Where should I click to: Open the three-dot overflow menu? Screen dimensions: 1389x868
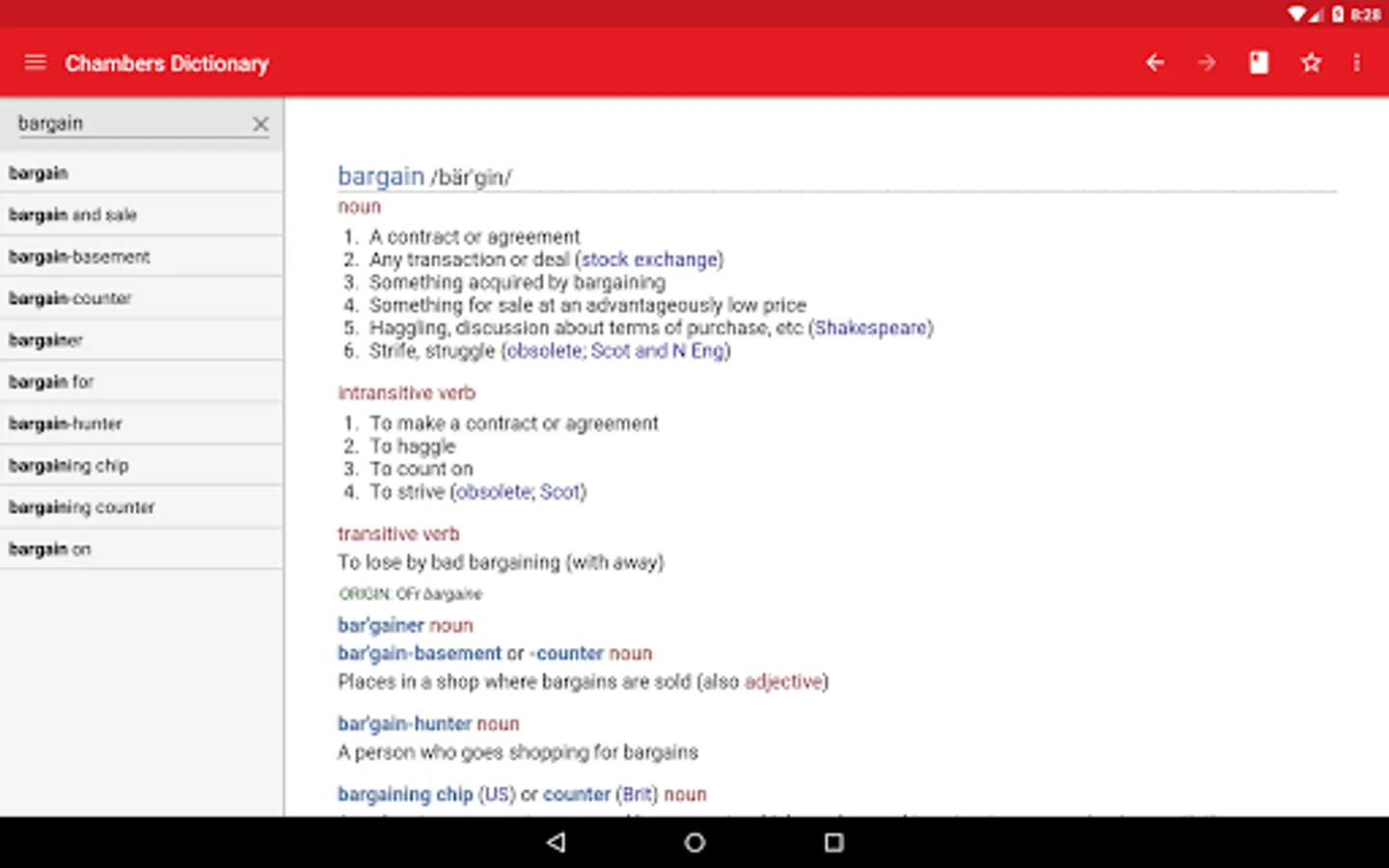1356,63
